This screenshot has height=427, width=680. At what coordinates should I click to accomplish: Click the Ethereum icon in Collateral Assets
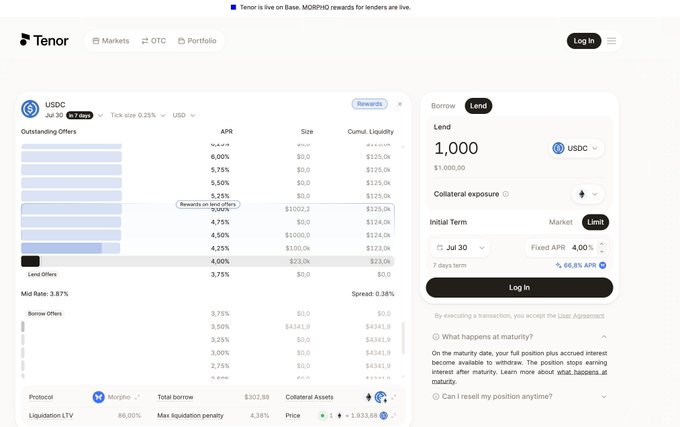[369, 397]
